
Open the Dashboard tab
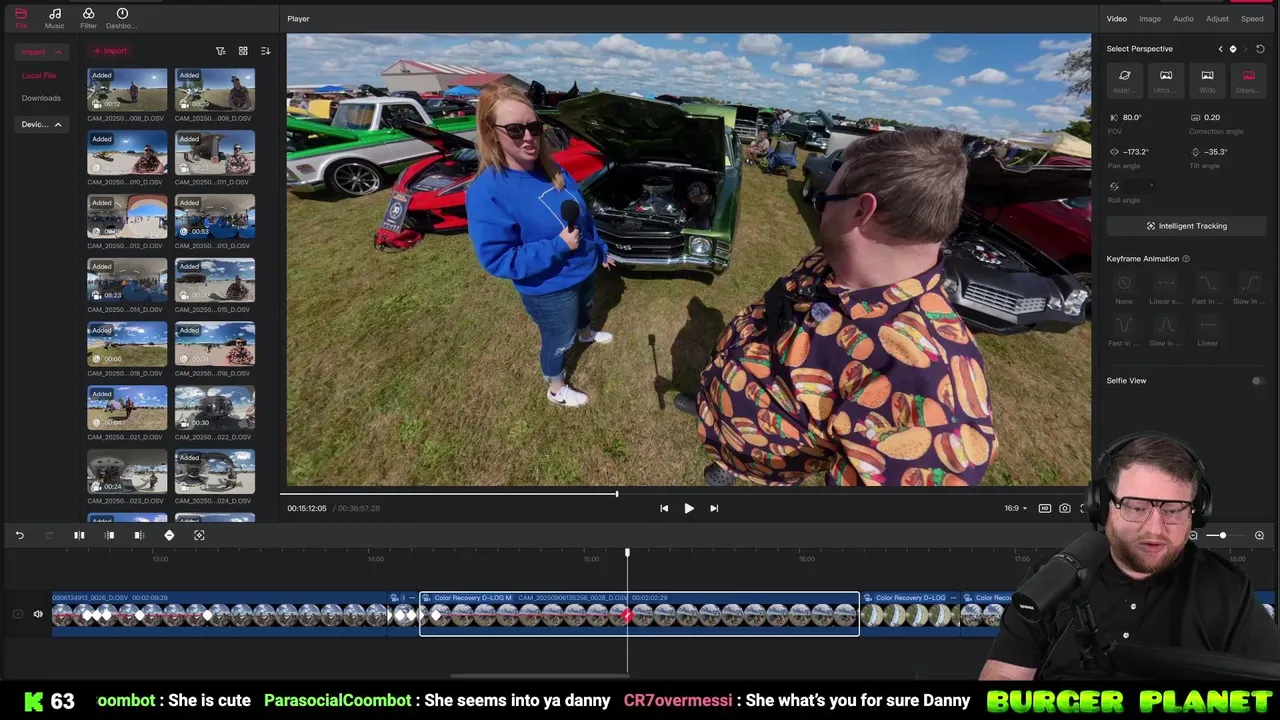point(121,17)
